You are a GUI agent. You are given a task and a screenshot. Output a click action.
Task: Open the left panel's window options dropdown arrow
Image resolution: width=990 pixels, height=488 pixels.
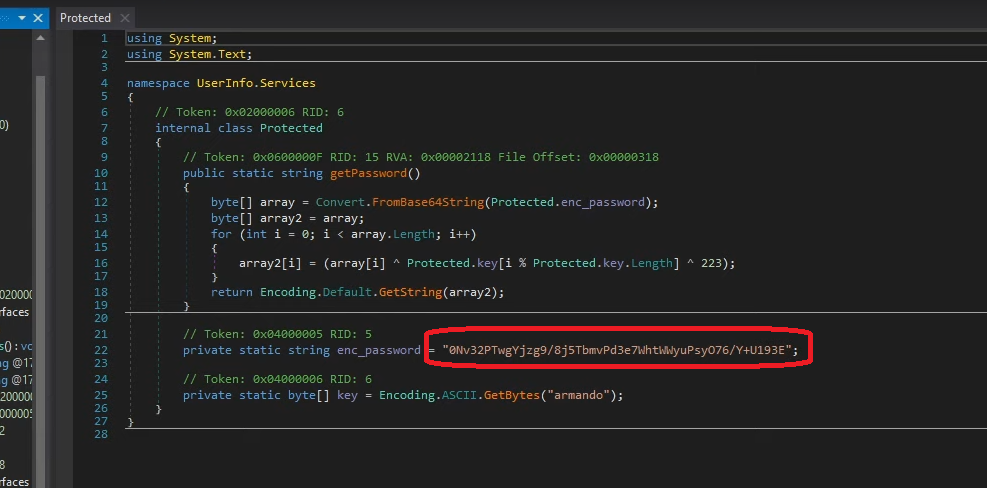[x=22, y=18]
